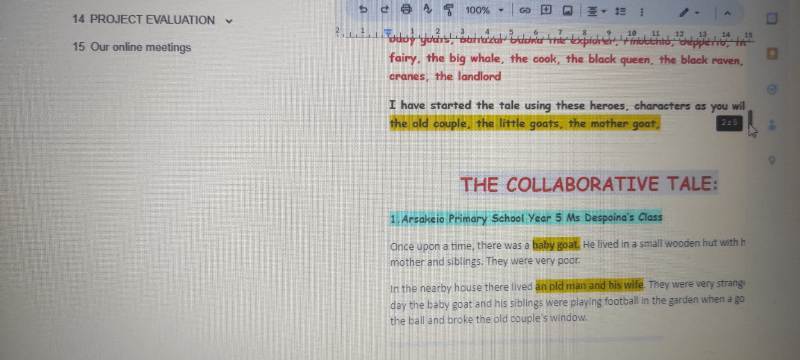Viewport: 800px width, 360px height.
Task: Add a comment using the comment icon
Action: coord(546,9)
